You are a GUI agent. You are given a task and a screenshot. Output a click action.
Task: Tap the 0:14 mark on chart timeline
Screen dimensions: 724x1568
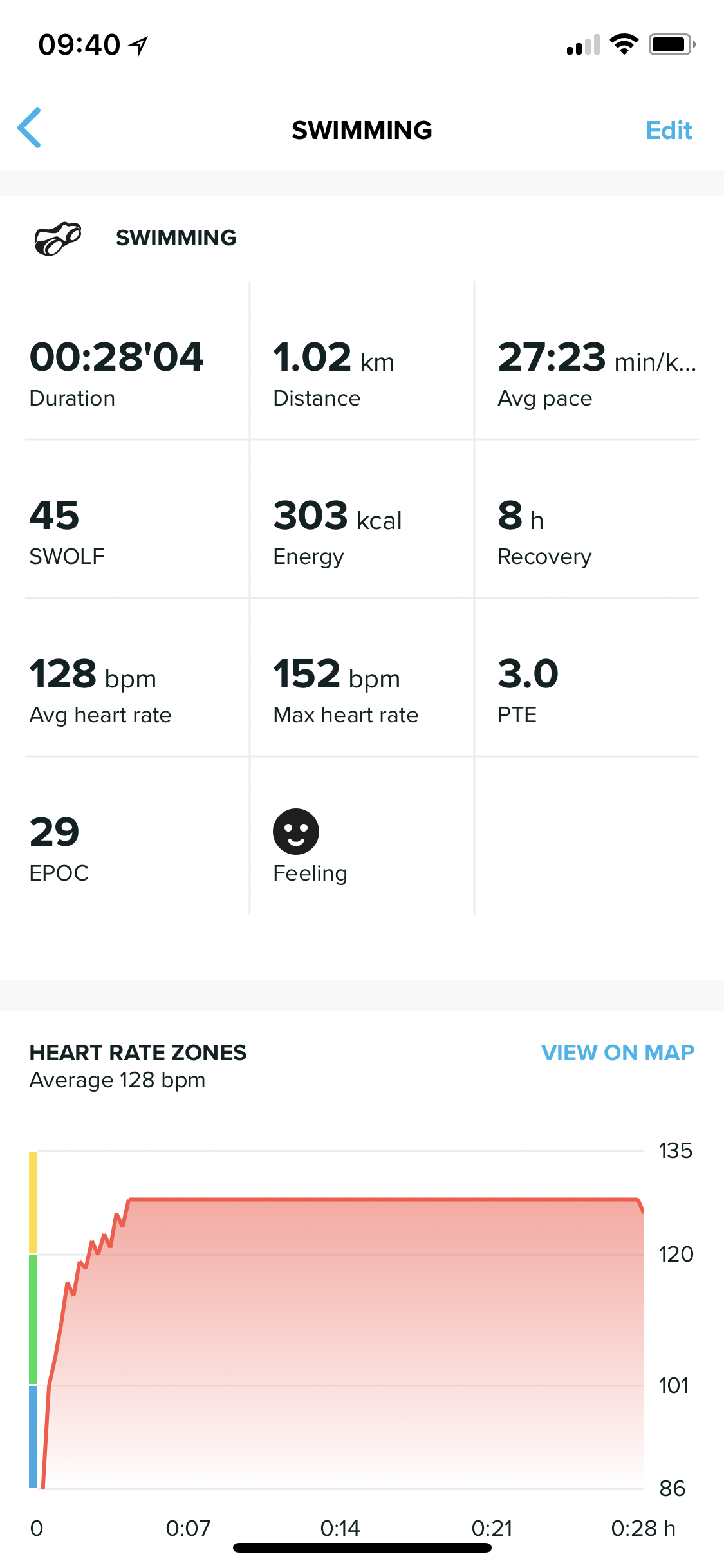tap(340, 1528)
